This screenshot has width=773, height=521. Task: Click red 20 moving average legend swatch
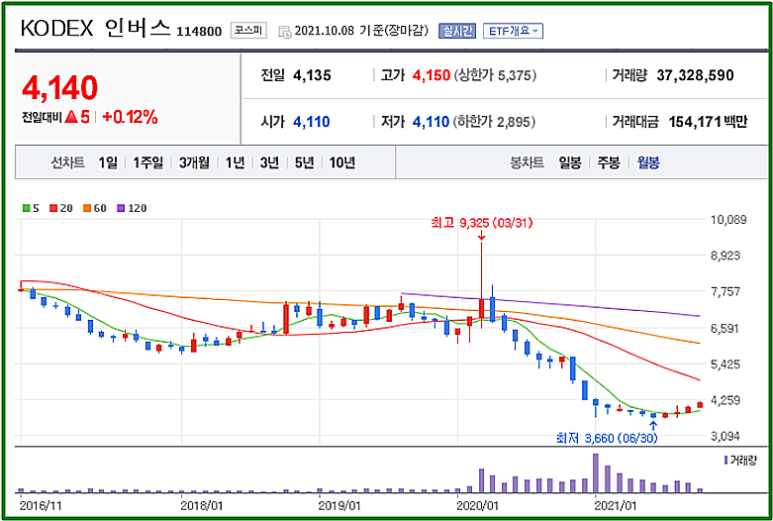click(53, 208)
